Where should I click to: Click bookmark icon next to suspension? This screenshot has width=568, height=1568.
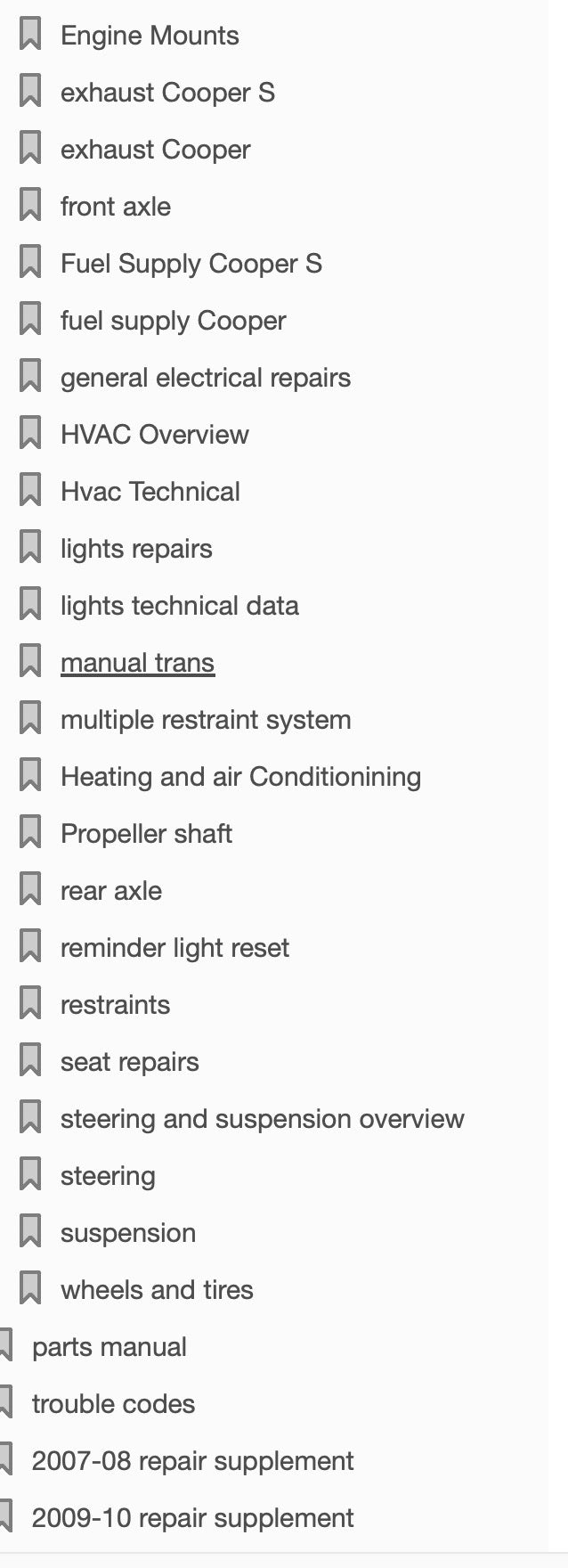tap(30, 1233)
